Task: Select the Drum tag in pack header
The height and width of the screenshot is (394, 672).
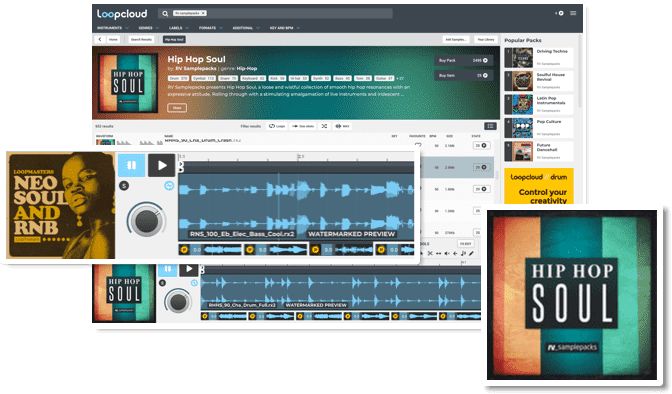Action: (x=178, y=78)
